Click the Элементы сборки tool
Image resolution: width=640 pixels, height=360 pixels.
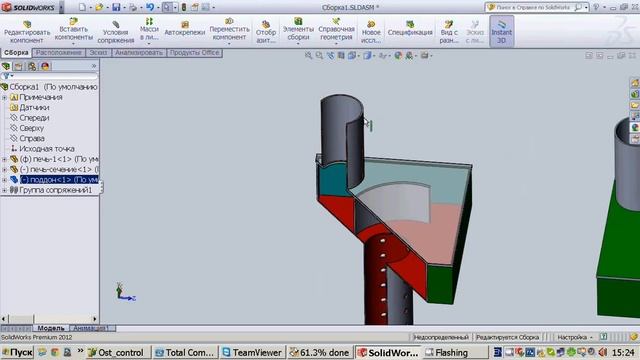pos(298,29)
